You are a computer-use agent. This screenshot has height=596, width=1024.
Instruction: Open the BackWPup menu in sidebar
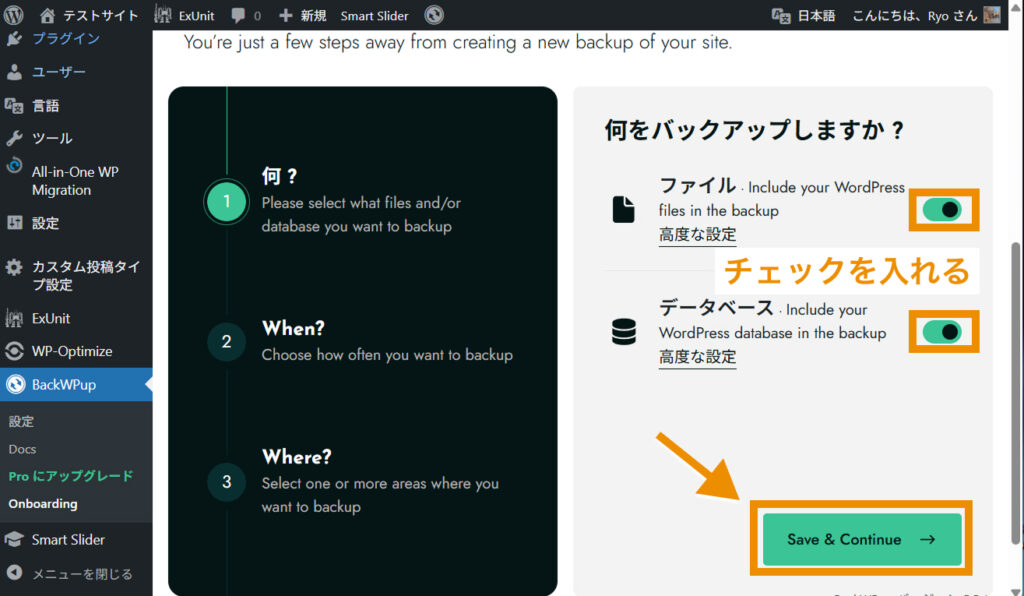(64, 384)
